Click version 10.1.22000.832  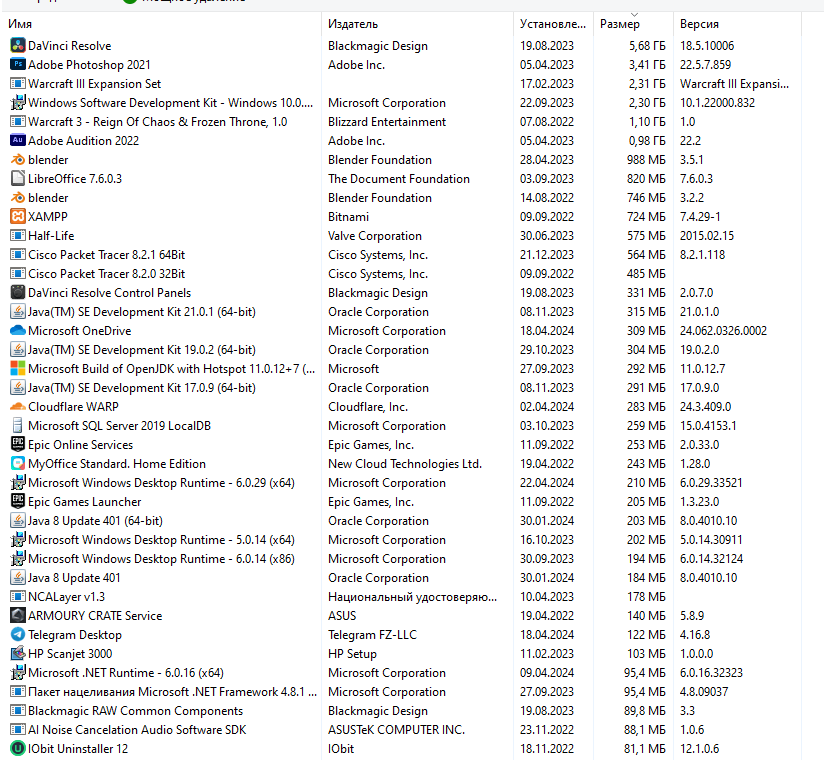pyautogui.click(x=717, y=102)
